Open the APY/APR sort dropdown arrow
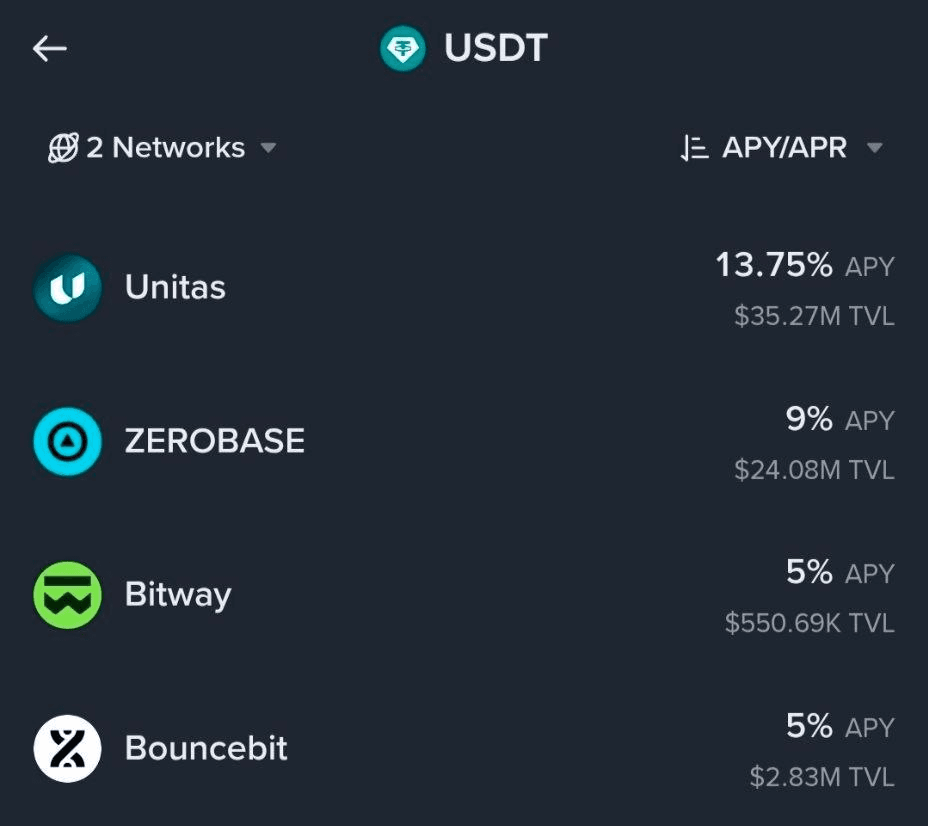This screenshot has width=928, height=826. [875, 148]
